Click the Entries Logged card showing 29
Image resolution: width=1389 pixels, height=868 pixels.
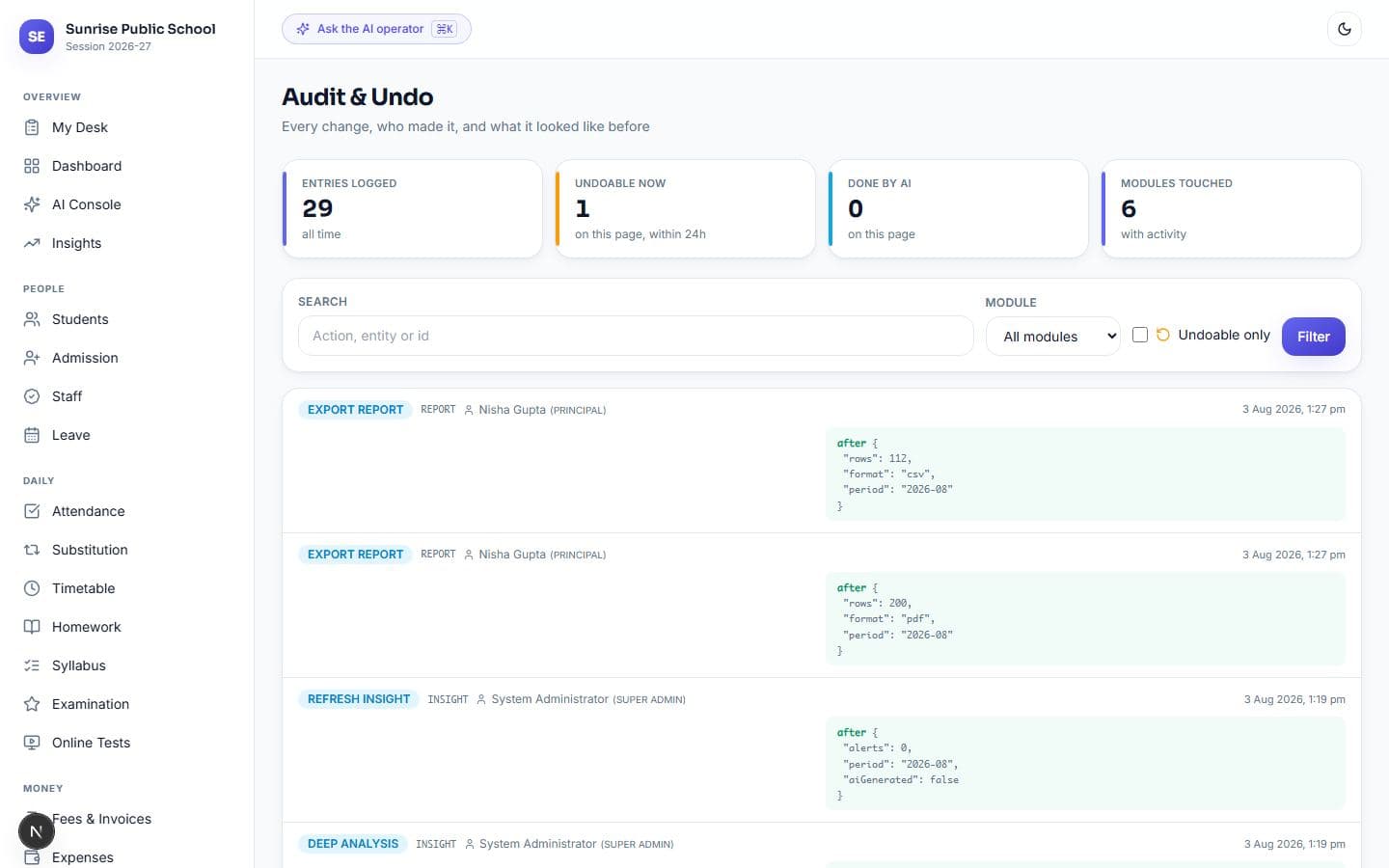coord(412,208)
